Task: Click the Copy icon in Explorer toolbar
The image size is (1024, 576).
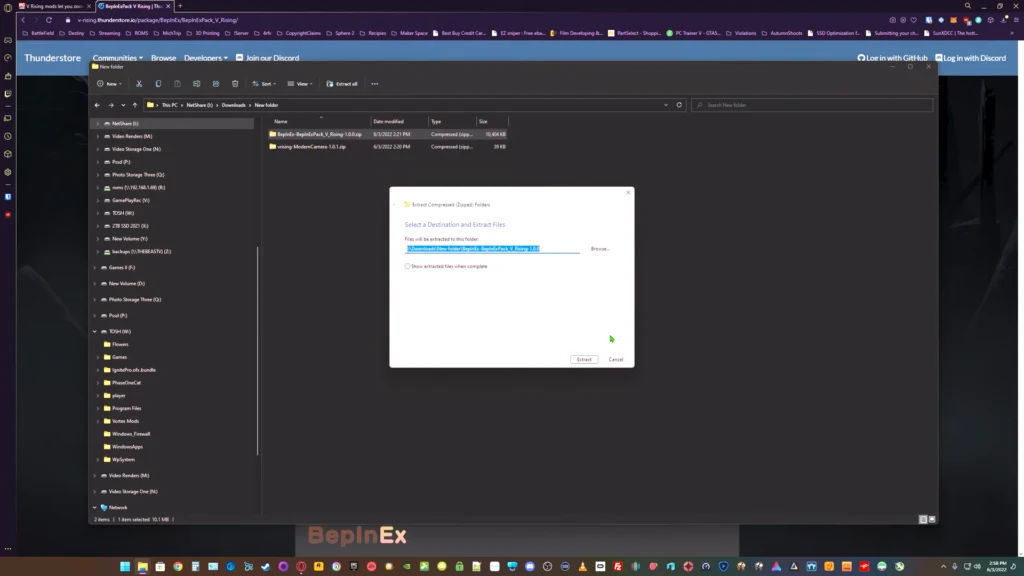Action: pos(158,84)
